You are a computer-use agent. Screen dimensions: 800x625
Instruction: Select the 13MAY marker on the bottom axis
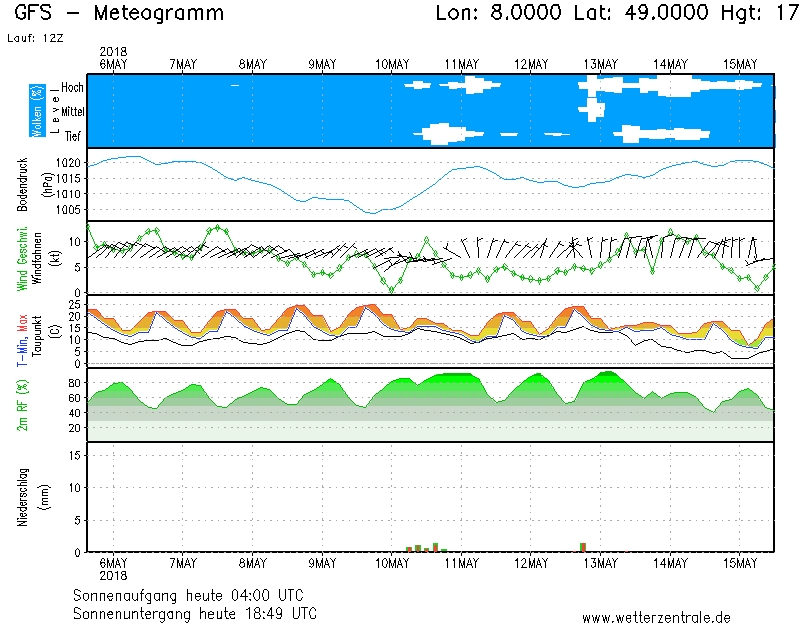tap(601, 564)
